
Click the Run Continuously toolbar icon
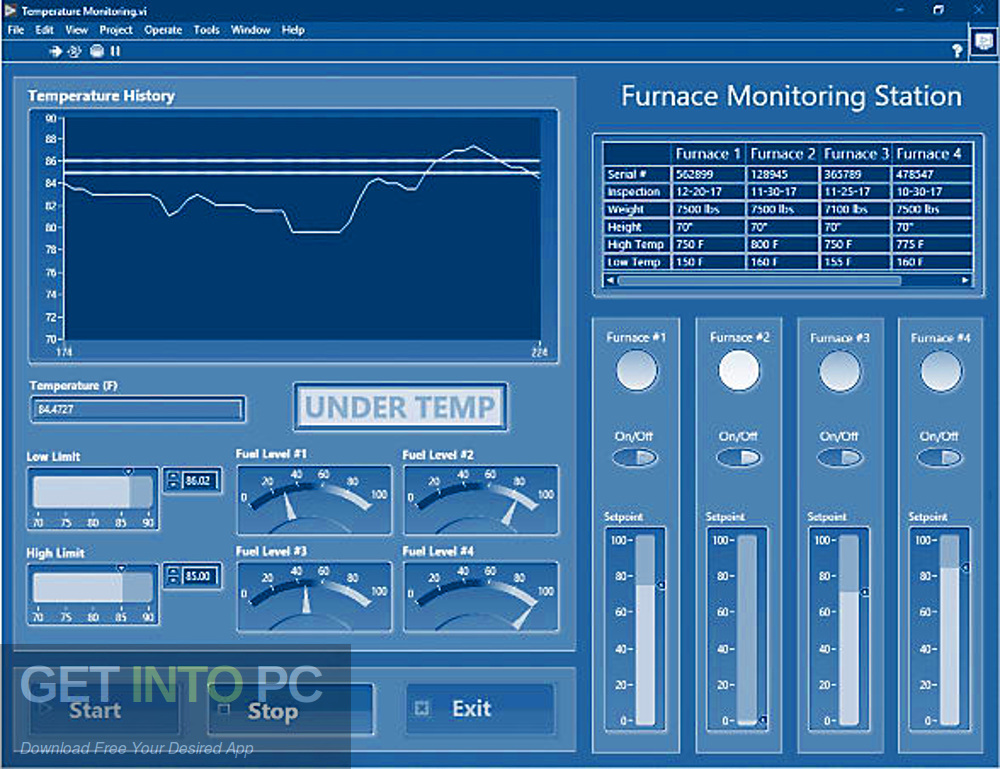tap(75, 52)
